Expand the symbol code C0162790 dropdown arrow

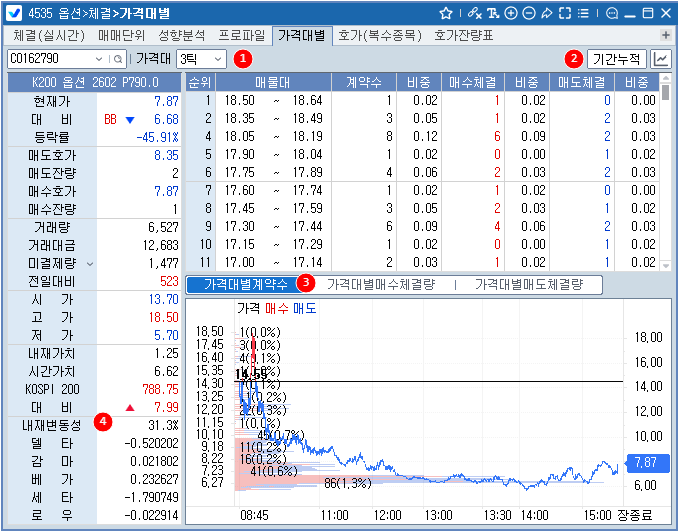(101, 59)
